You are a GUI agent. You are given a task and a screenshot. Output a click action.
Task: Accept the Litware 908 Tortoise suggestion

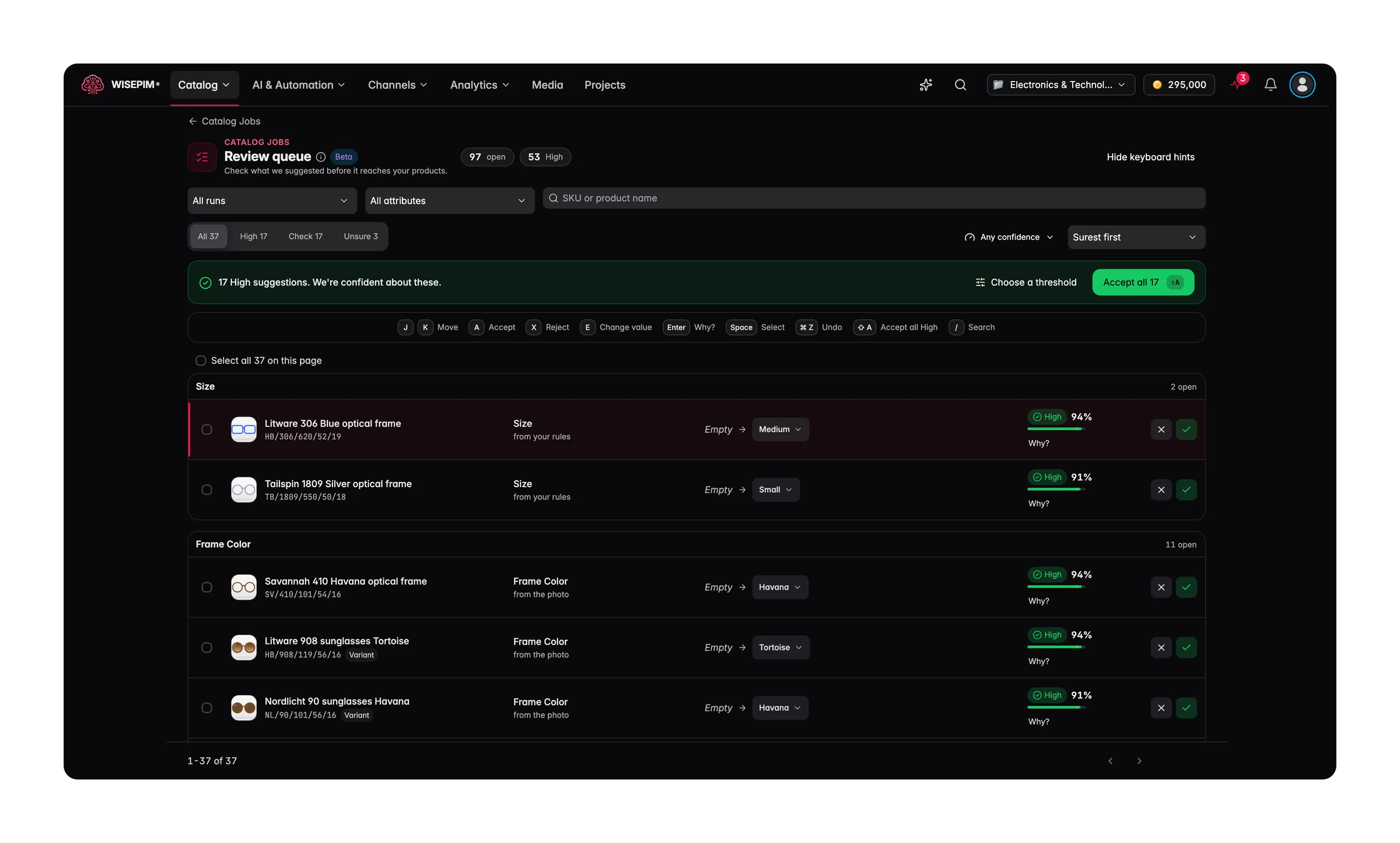tap(1186, 648)
